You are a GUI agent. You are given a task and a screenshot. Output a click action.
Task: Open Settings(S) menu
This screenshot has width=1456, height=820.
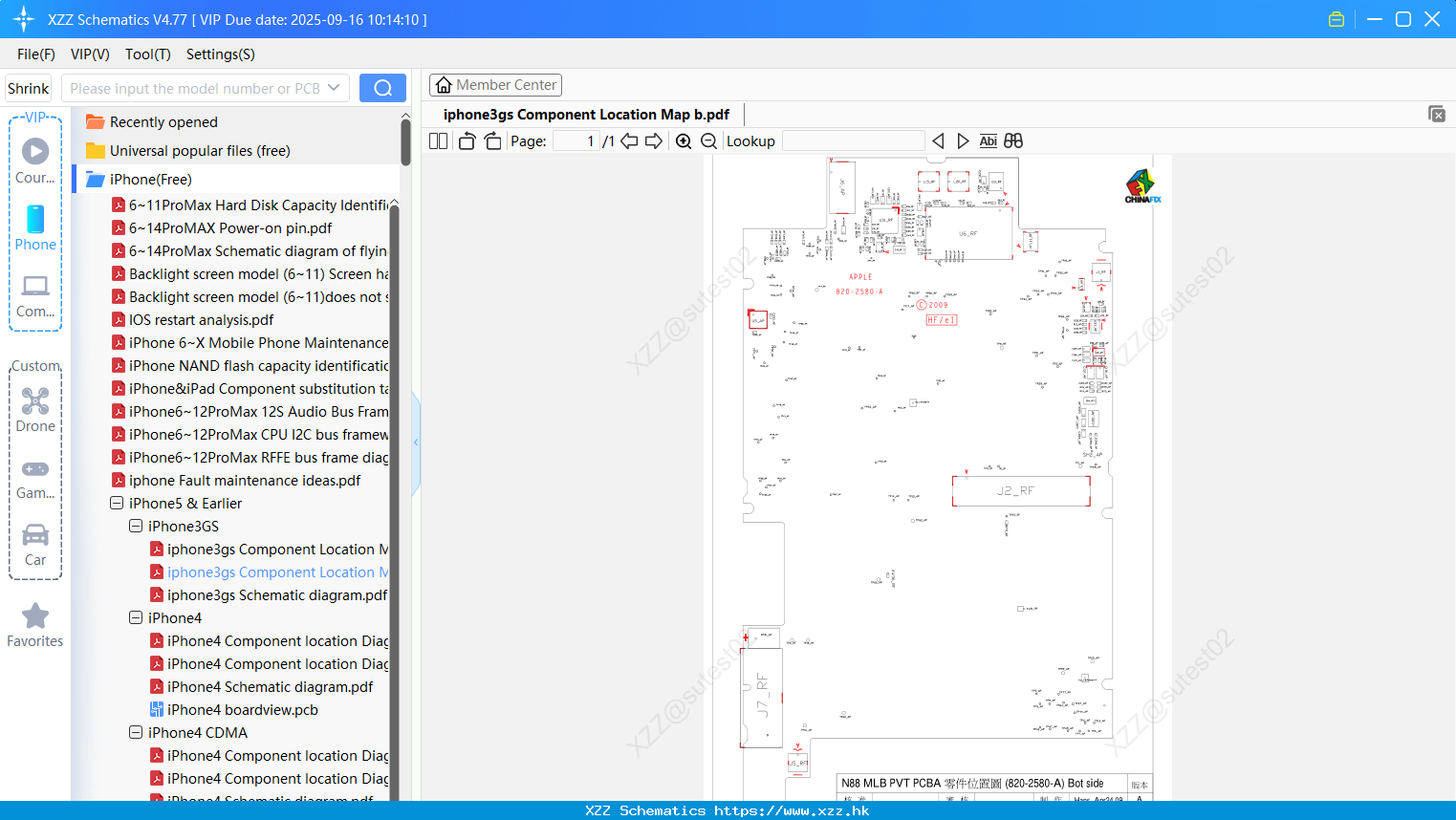221,54
